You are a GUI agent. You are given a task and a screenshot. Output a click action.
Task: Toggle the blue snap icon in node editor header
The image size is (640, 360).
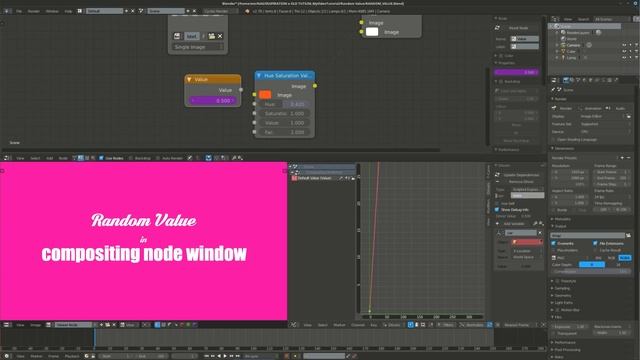click(209, 158)
